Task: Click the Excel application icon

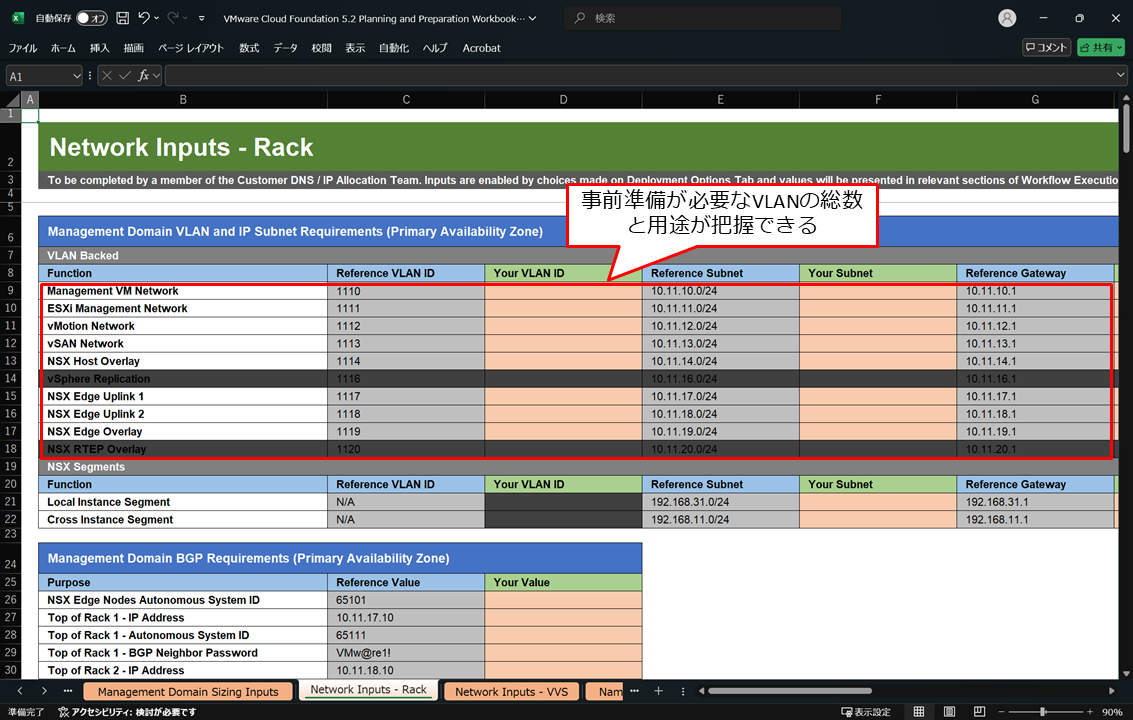Action: [x=17, y=18]
